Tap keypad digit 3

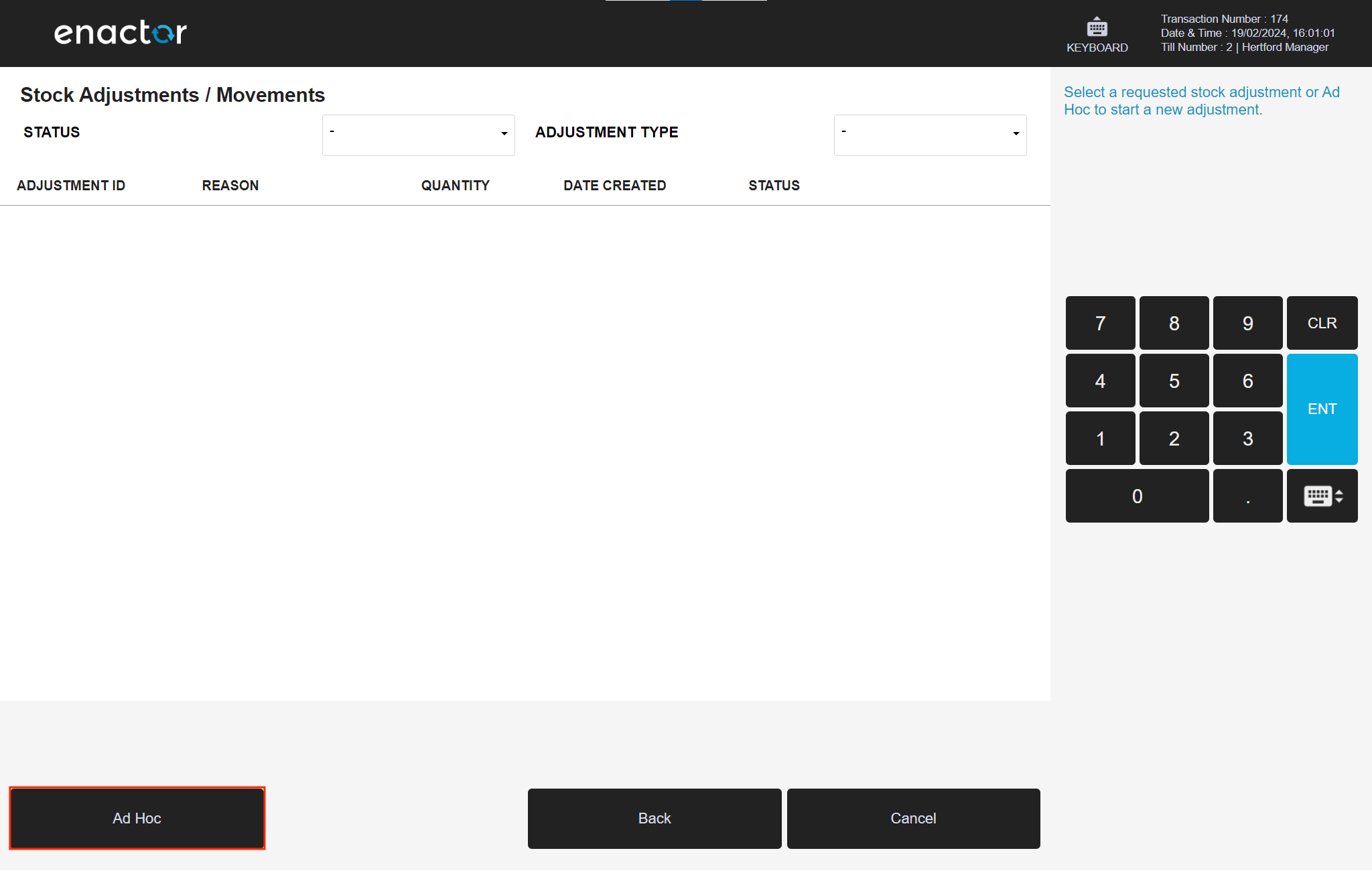click(x=1247, y=438)
